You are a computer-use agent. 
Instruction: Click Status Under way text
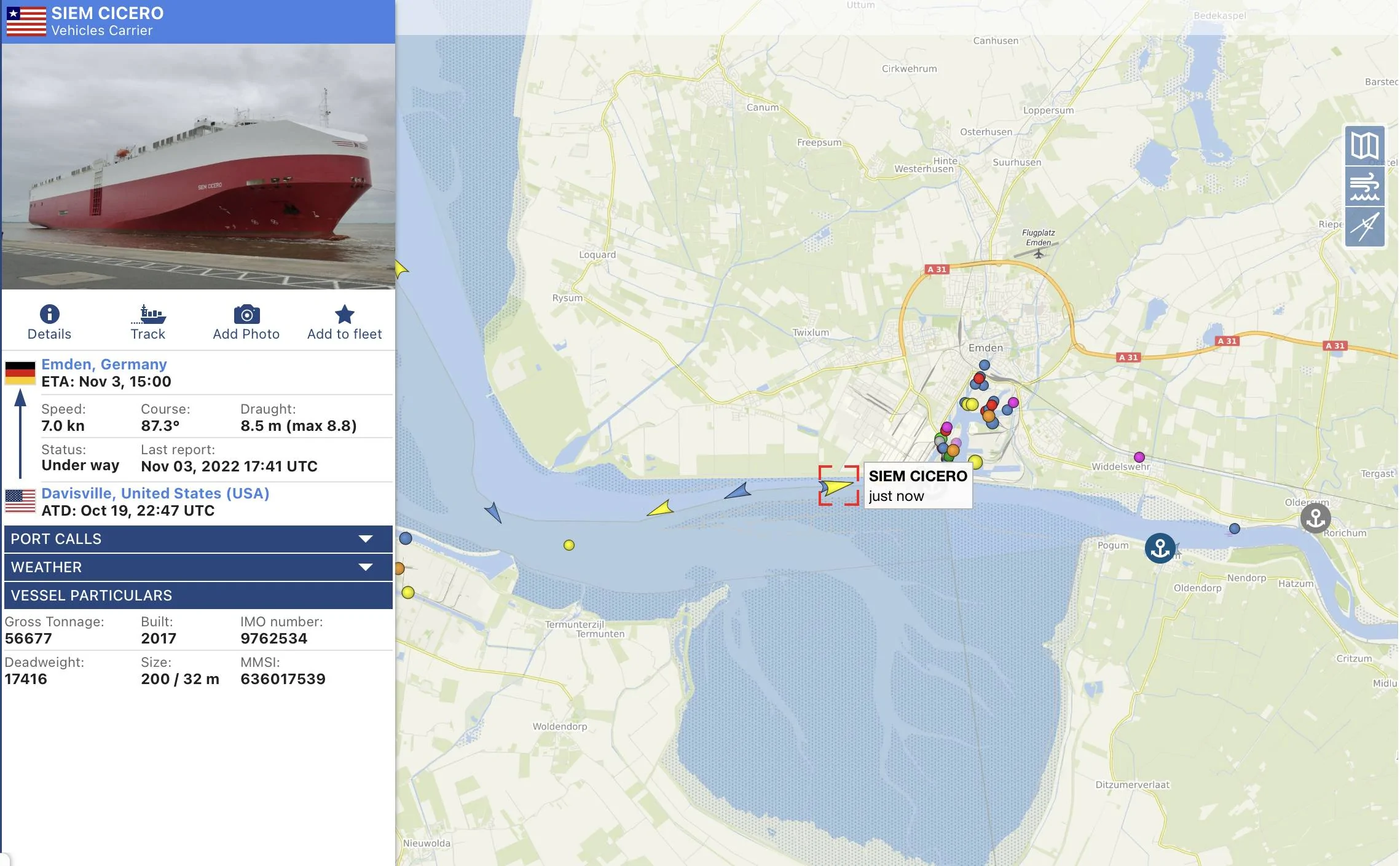pos(81,465)
